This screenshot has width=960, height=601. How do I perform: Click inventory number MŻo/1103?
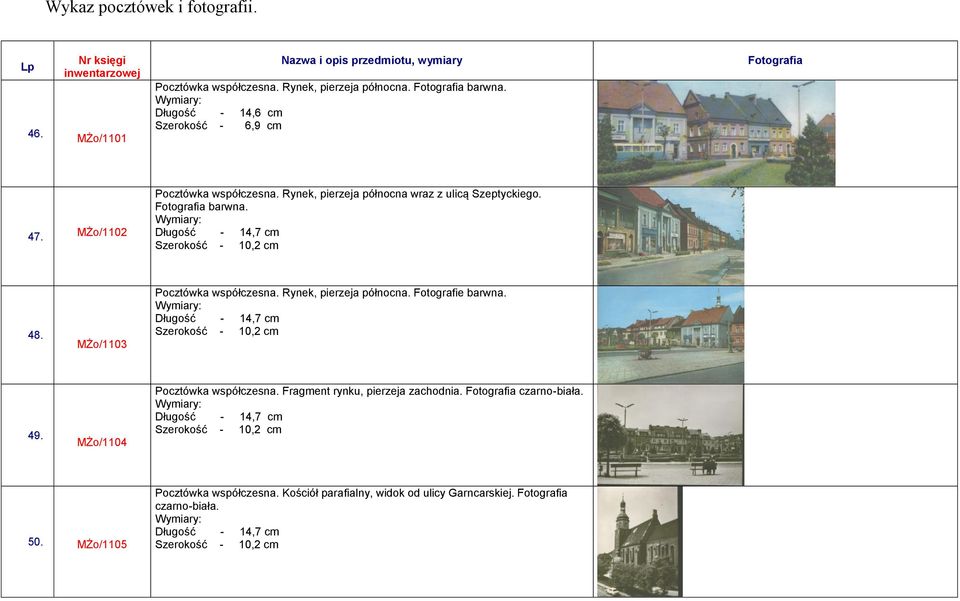[102, 344]
